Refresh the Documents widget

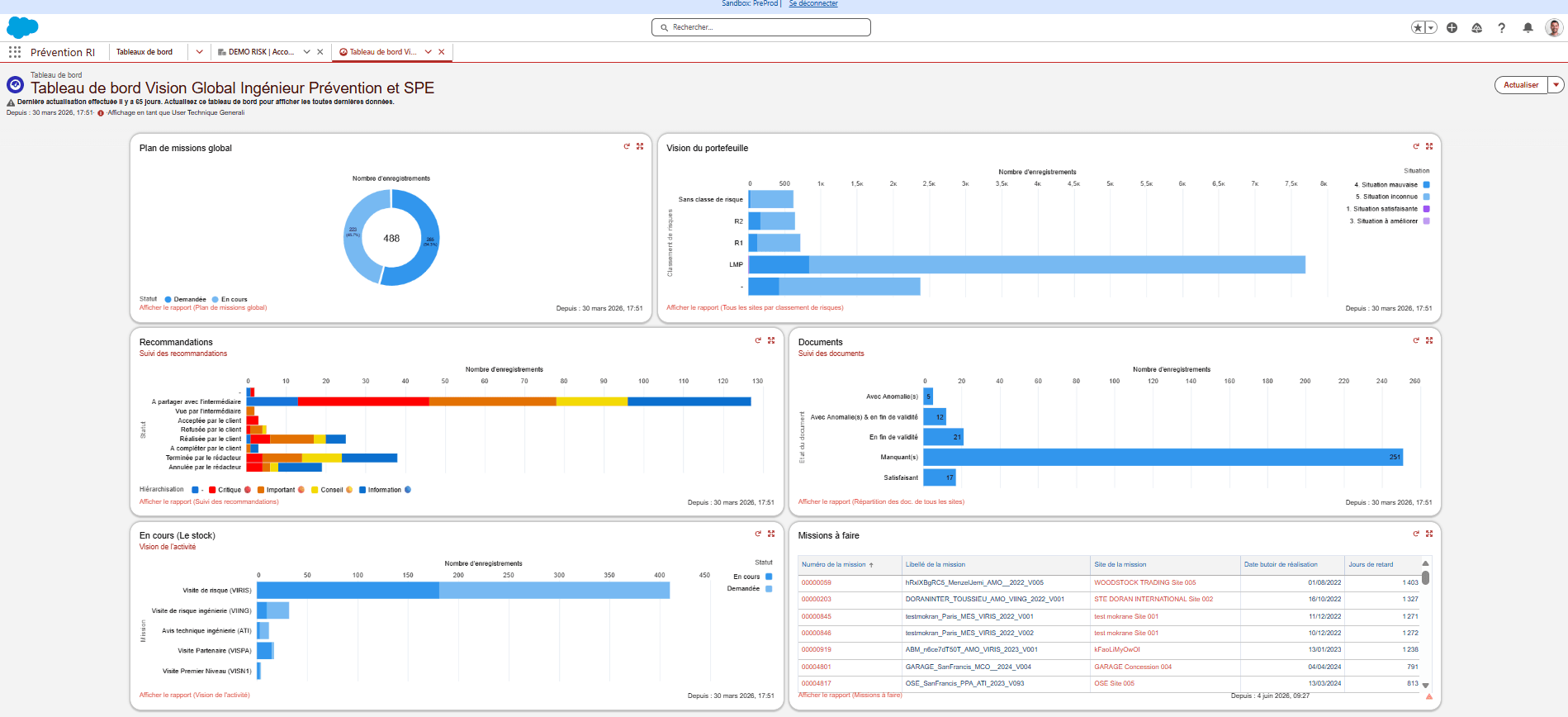coord(1416,340)
